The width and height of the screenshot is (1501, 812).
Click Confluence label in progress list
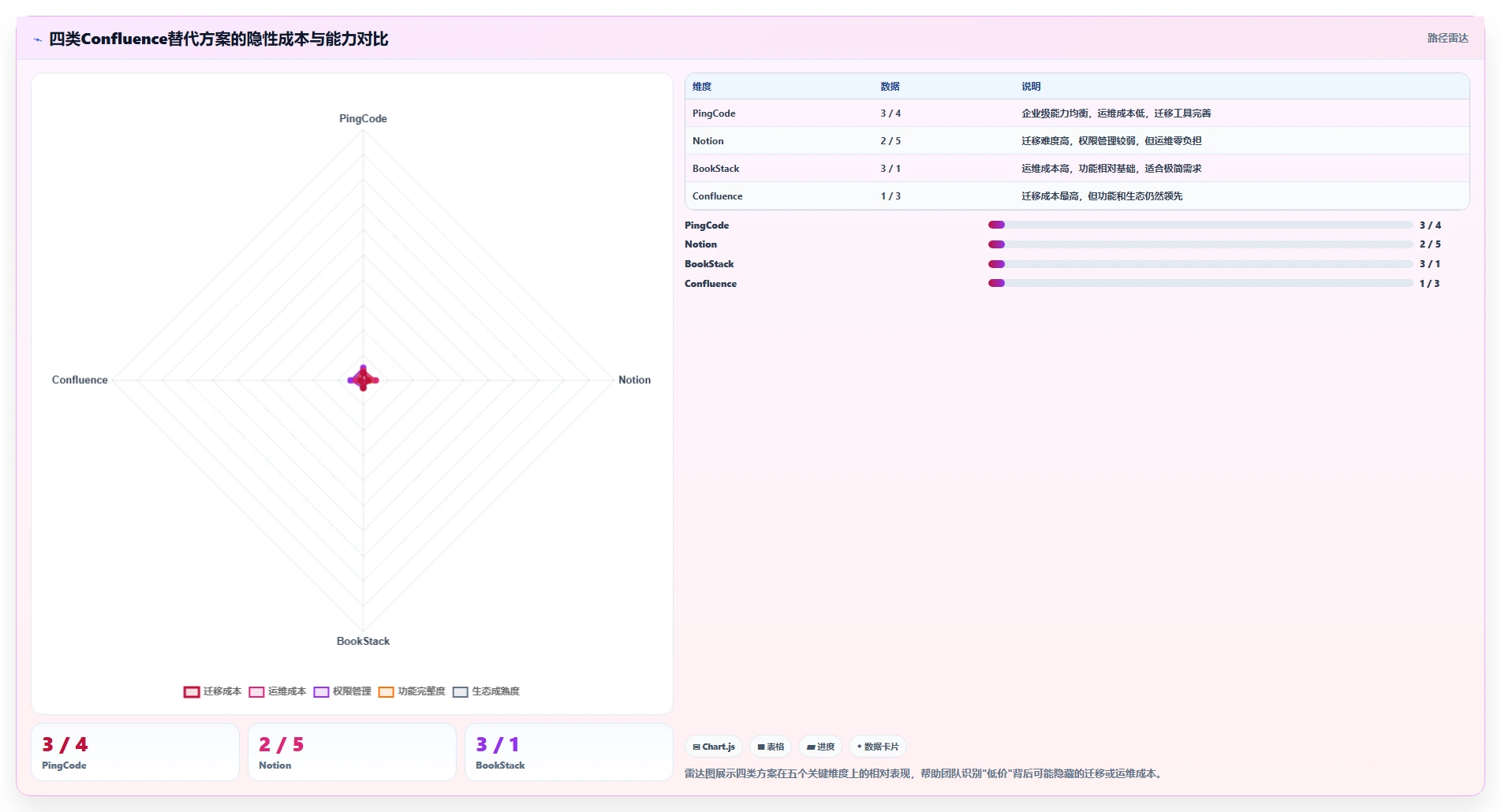(x=711, y=284)
